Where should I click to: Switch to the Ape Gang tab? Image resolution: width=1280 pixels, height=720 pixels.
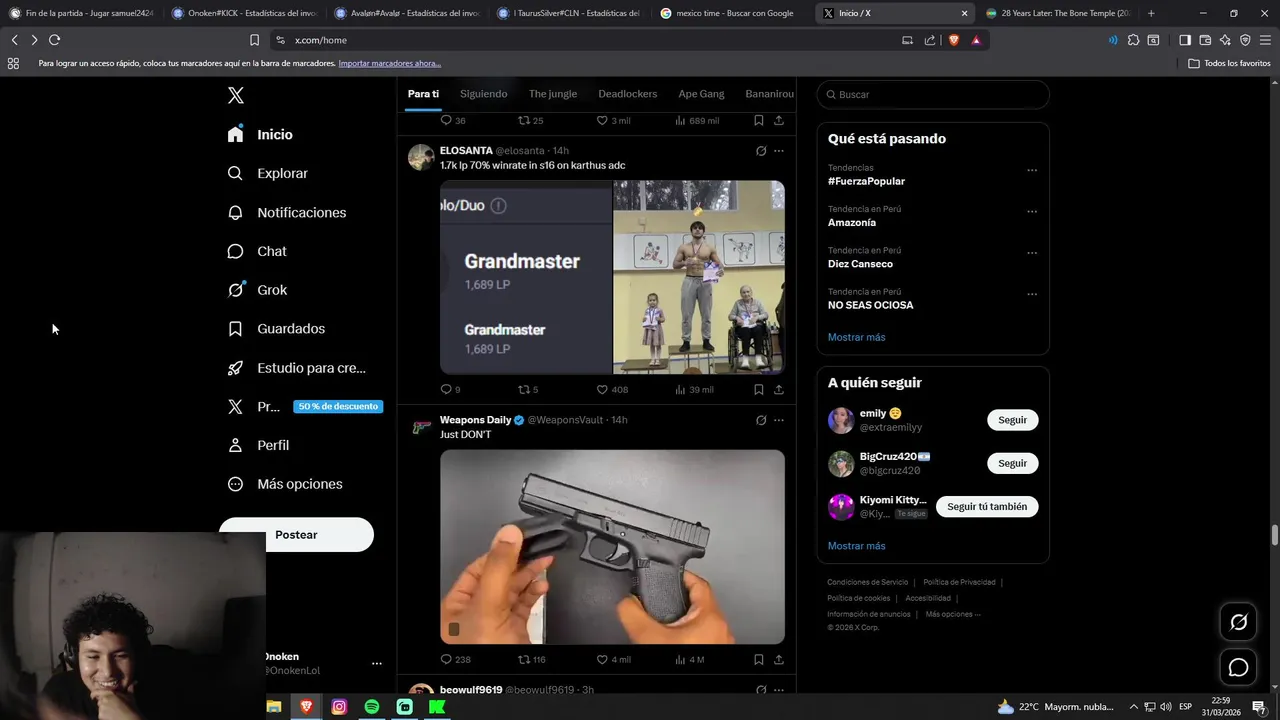701,94
